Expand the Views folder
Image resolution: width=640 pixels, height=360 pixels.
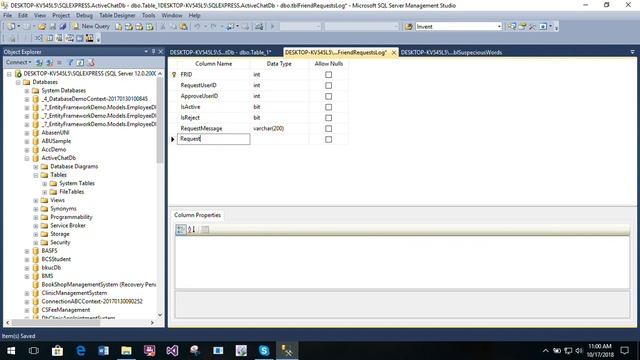(36, 200)
